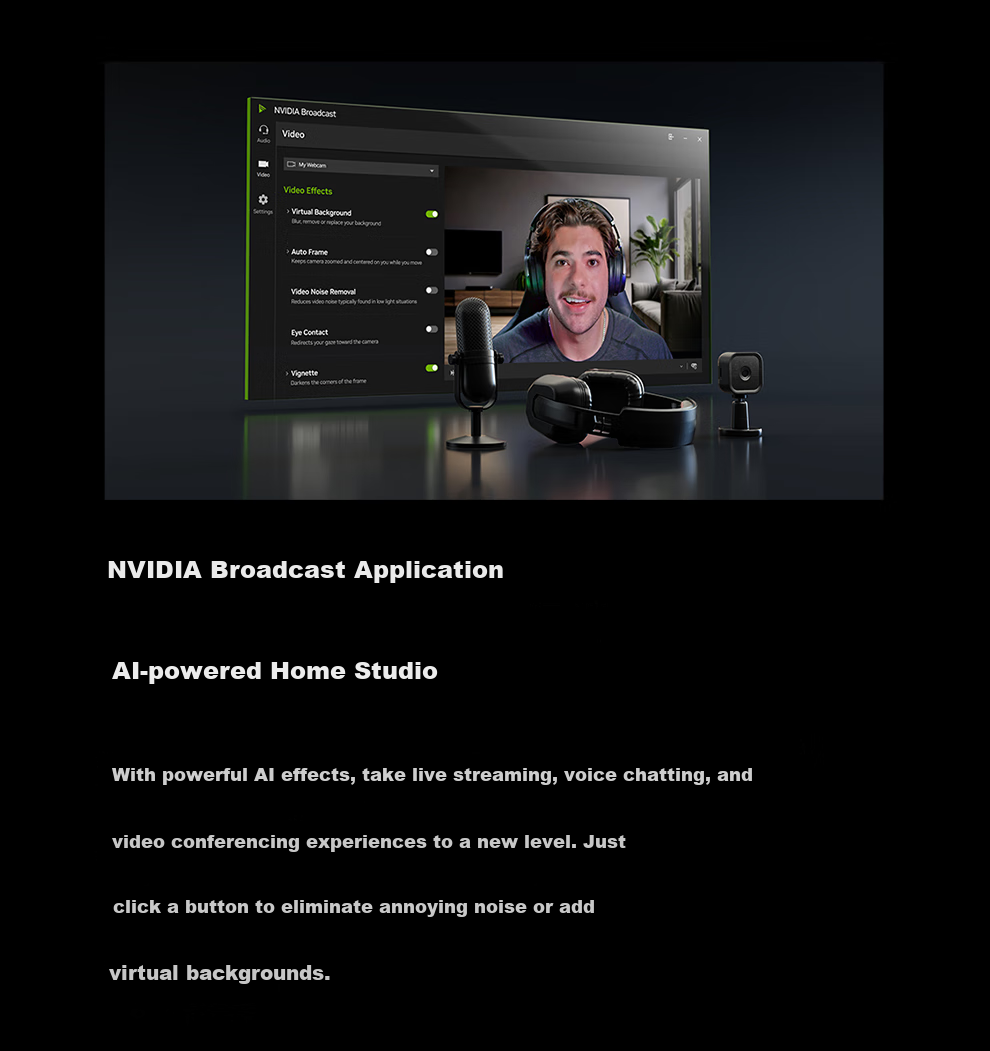Expand the Auto Frame options chevron
Viewport: 990px width, 1051px height.
[288, 251]
